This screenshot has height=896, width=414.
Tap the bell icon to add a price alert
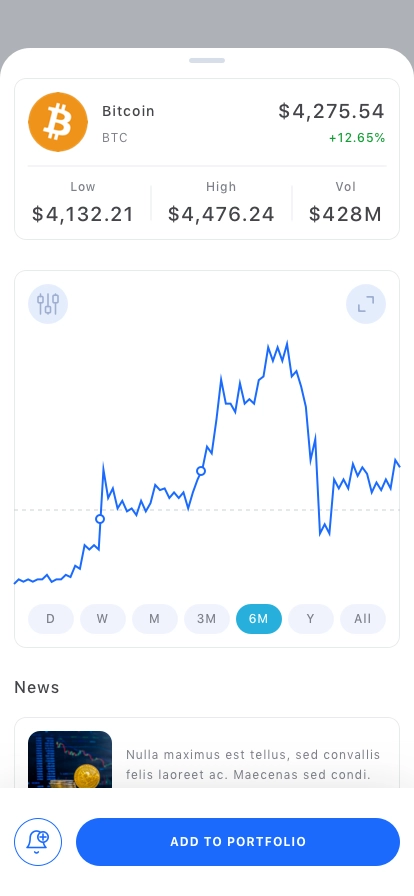click(38, 842)
